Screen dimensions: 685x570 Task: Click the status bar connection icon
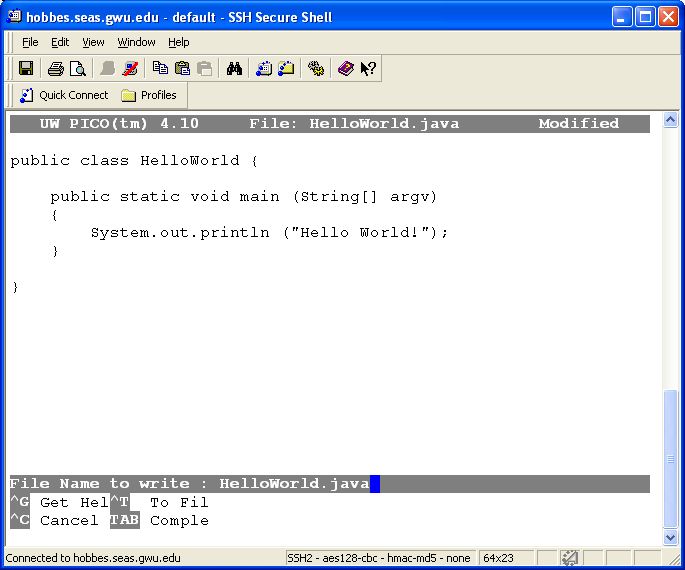pyautogui.click(x=570, y=558)
